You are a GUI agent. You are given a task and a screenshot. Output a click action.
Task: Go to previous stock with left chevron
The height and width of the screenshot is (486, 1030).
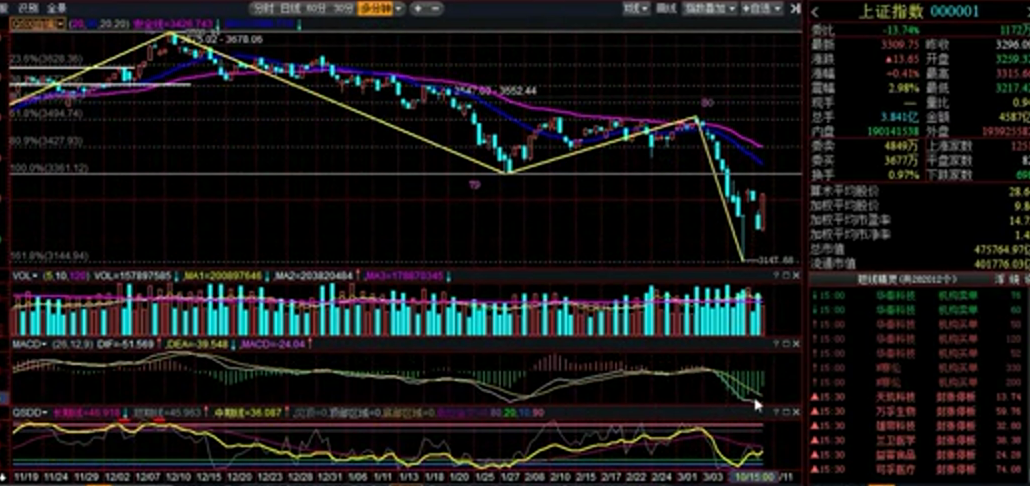pyautogui.click(x=815, y=11)
